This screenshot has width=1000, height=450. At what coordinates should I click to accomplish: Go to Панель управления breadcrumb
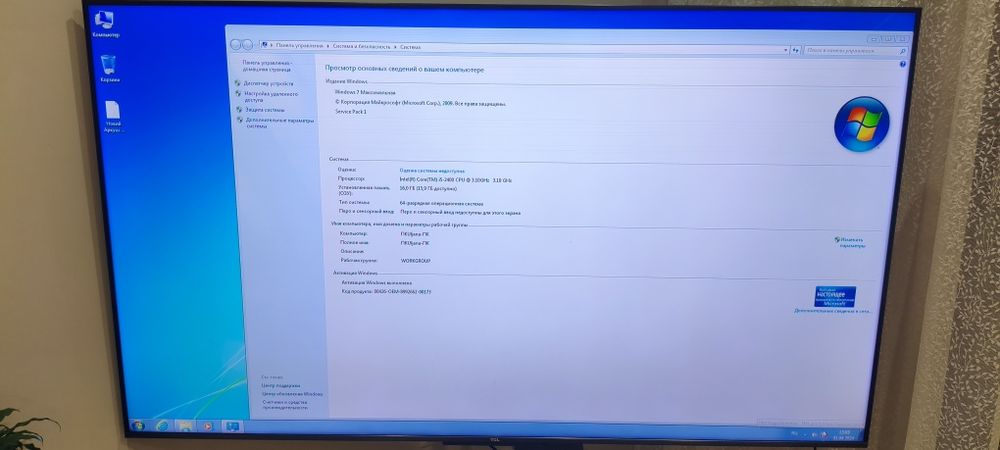coord(299,46)
